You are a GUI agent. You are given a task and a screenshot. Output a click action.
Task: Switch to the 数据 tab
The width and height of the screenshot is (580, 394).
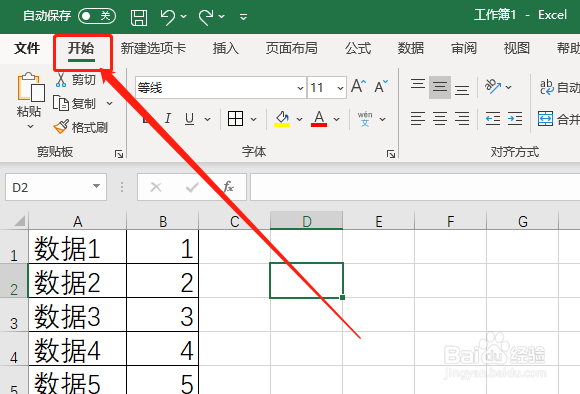pos(411,48)
